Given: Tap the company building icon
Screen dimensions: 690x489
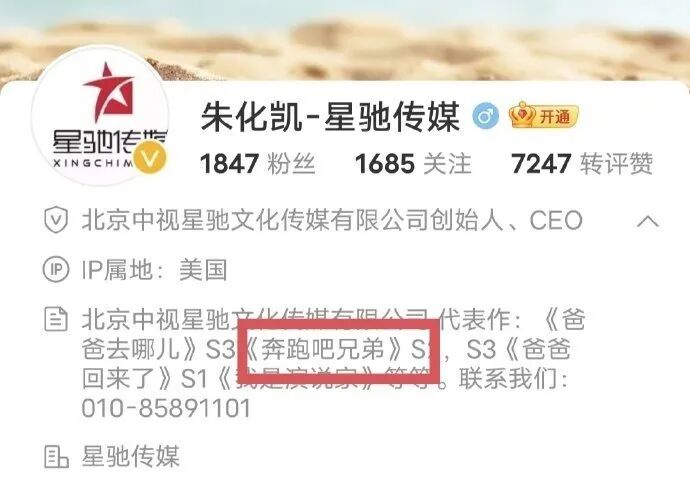Looking at the screenshot, I should pyautogui.click(x=56, y=456).
